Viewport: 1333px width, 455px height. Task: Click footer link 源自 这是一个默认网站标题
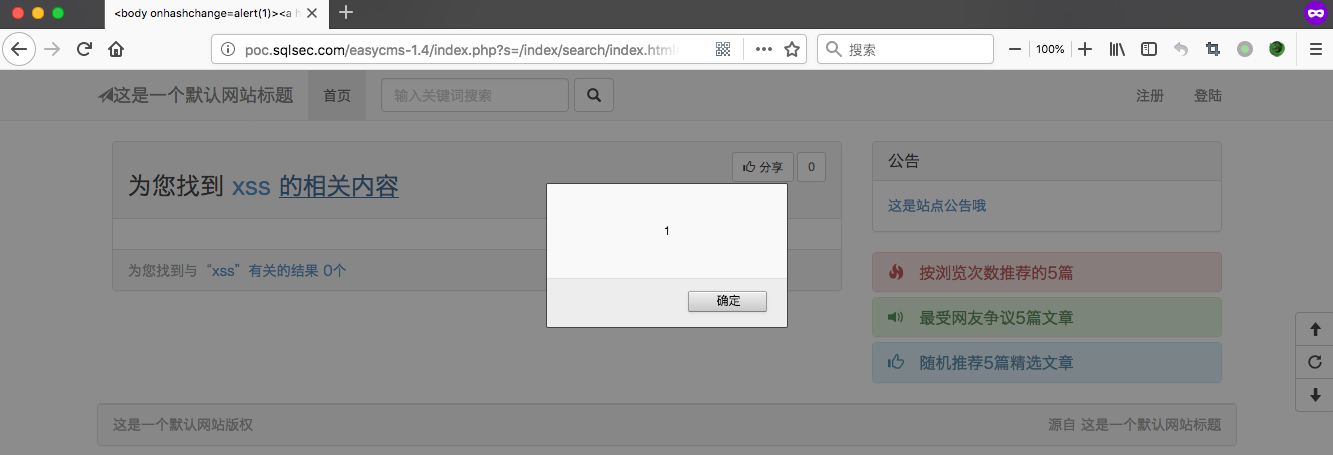[x=1134, y=425]
